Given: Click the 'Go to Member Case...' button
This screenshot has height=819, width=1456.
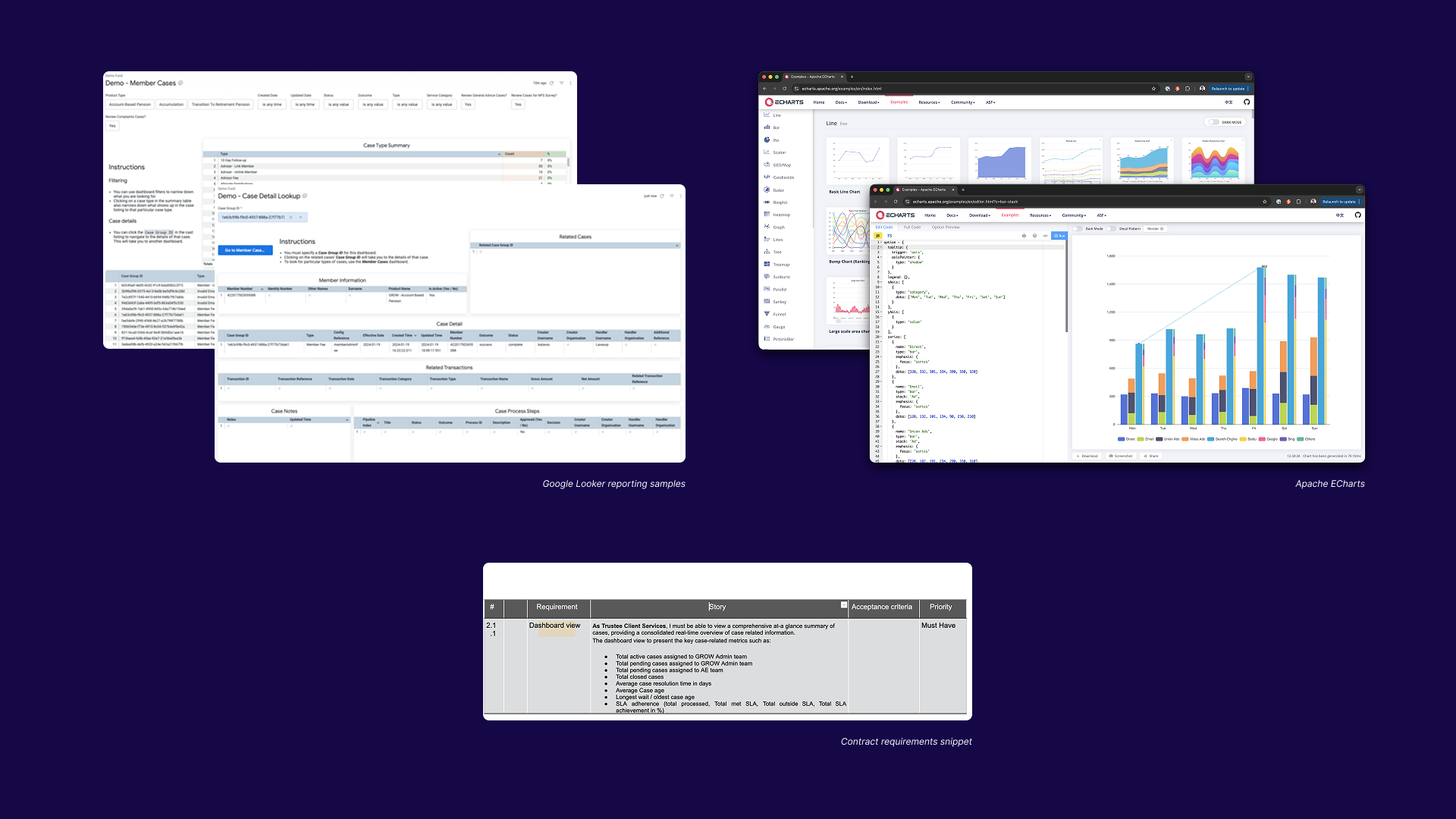Looking at the screenshot, I should (244, 250).
